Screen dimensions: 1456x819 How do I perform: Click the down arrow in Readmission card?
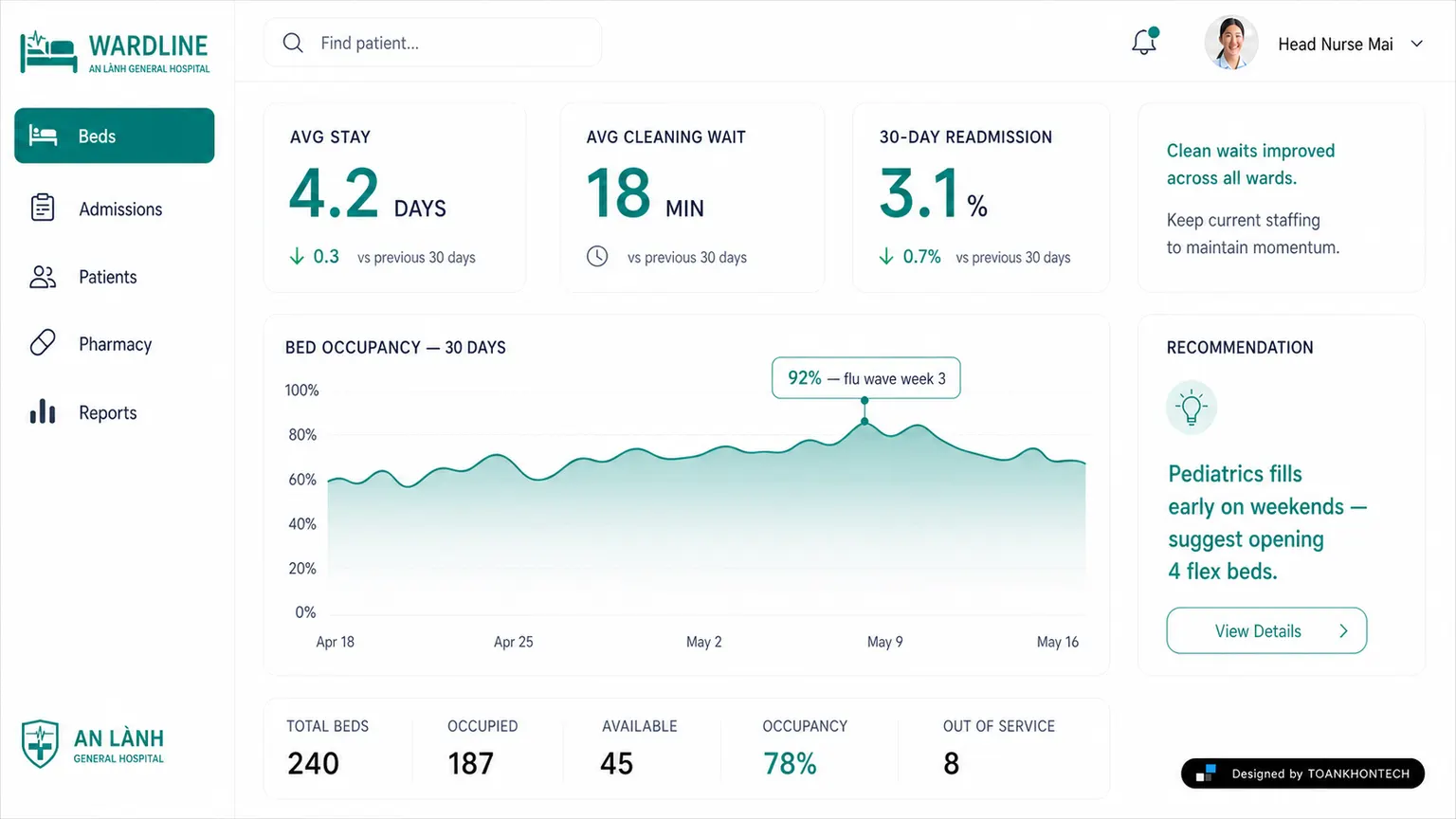(886, 256)
